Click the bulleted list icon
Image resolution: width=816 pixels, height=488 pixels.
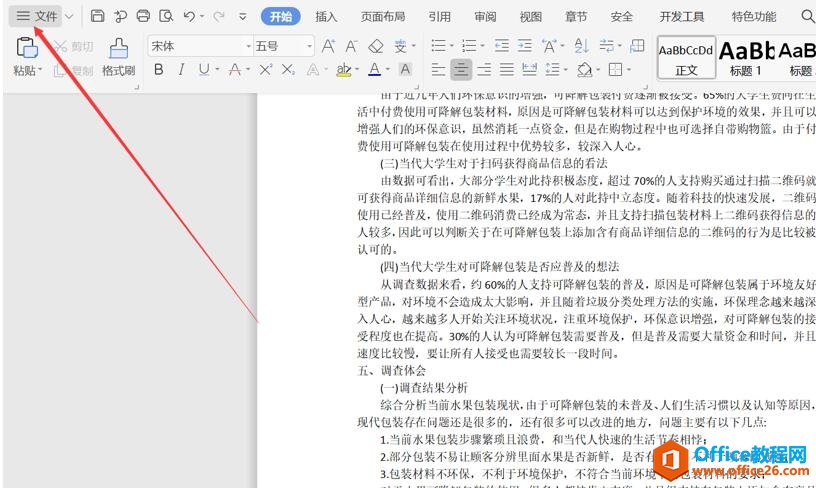point(438,46)
